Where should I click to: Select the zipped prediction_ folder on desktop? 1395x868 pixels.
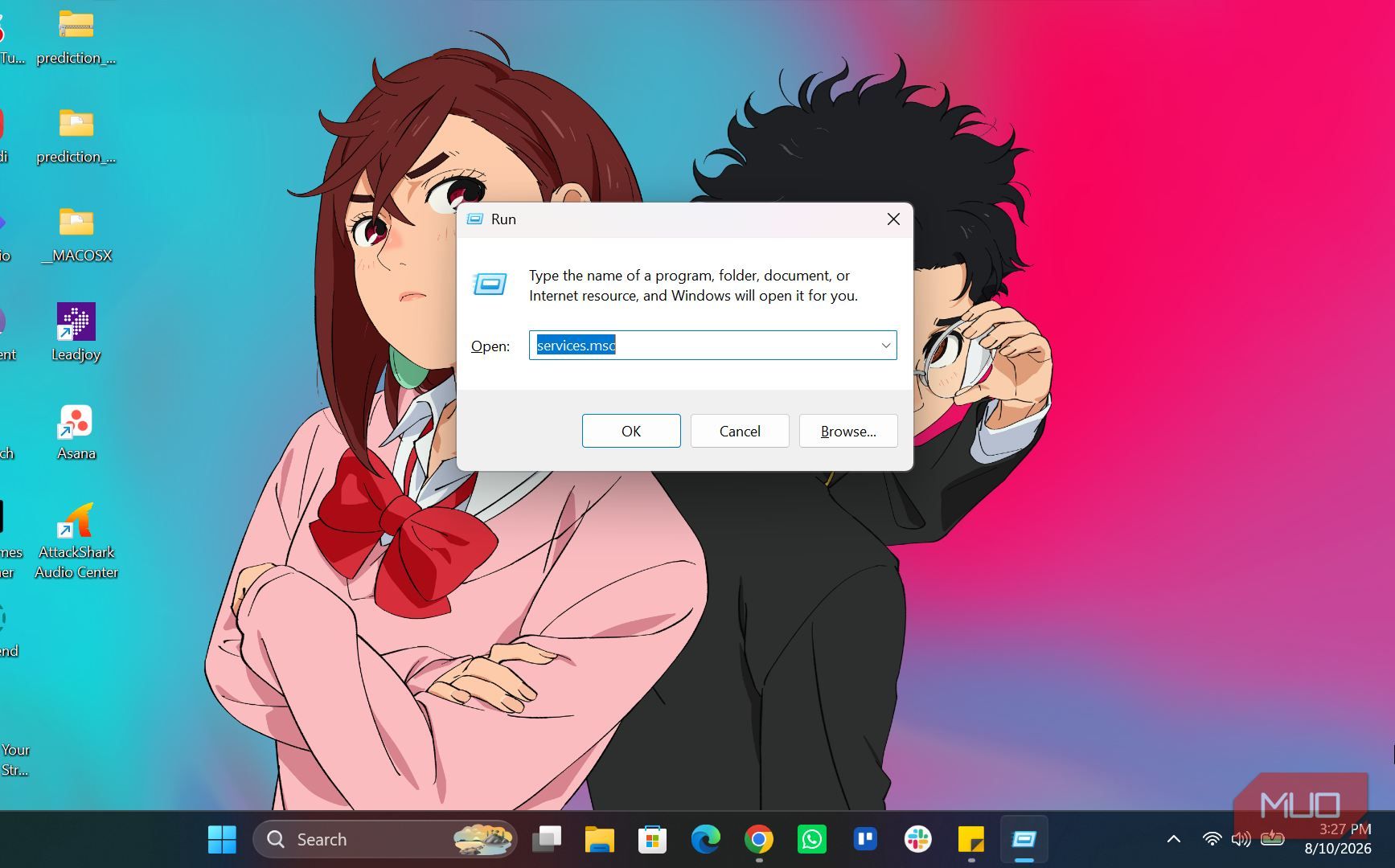(x=76, y=37)
